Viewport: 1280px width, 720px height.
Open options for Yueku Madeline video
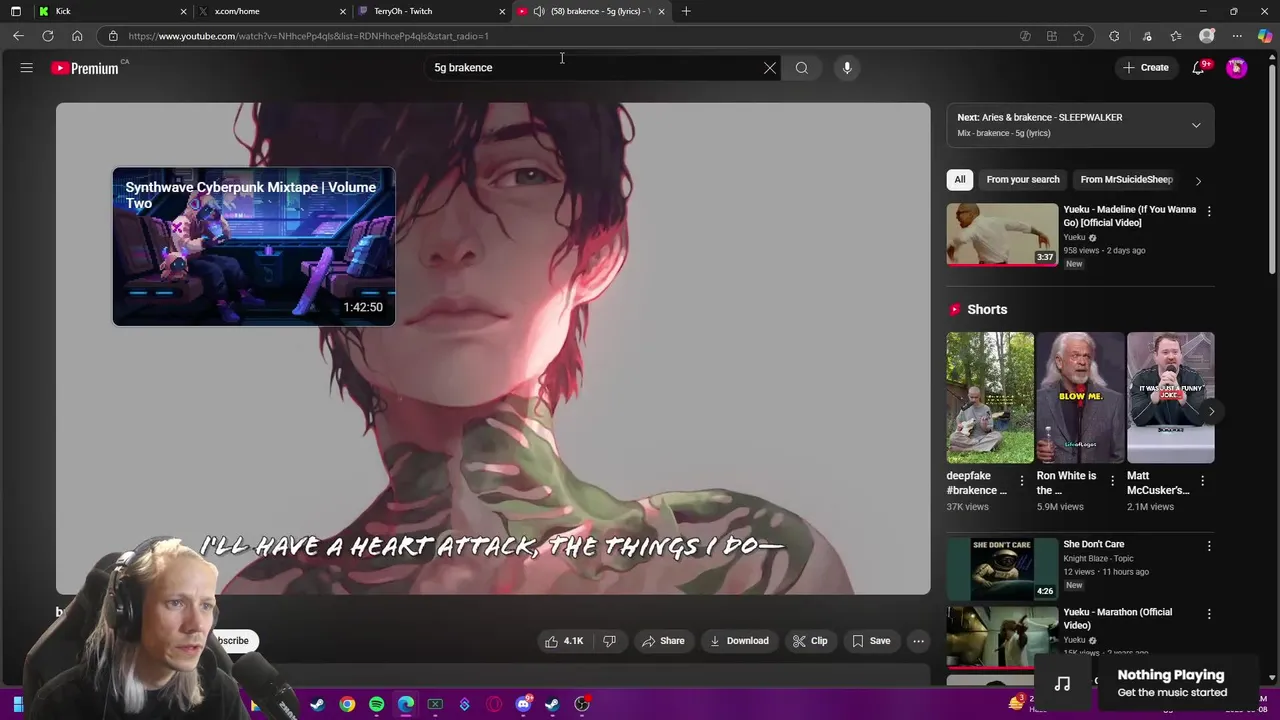[1209, 211]
